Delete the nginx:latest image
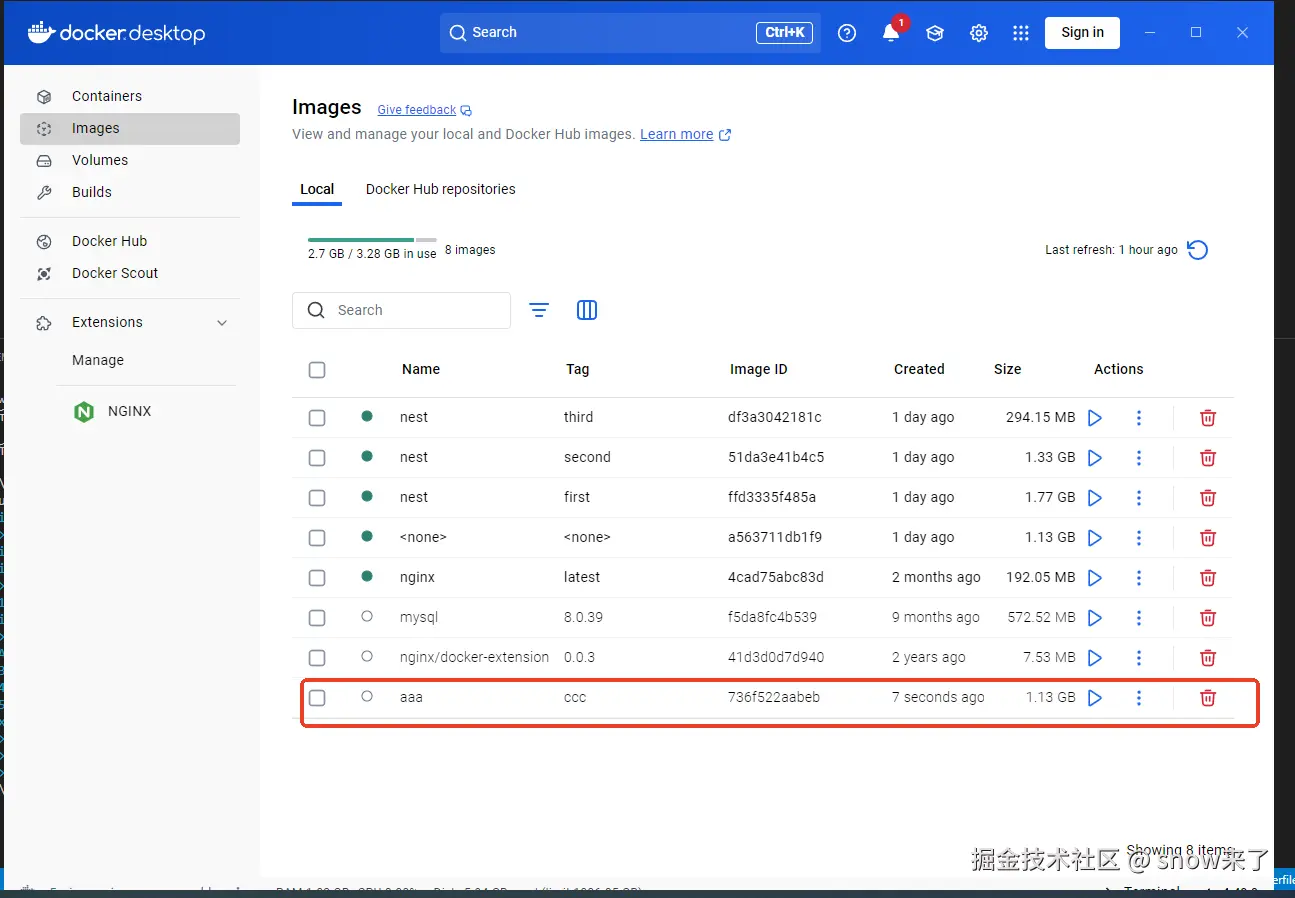The width and height of the screenshot is (1295, 898). point(1208,578)
